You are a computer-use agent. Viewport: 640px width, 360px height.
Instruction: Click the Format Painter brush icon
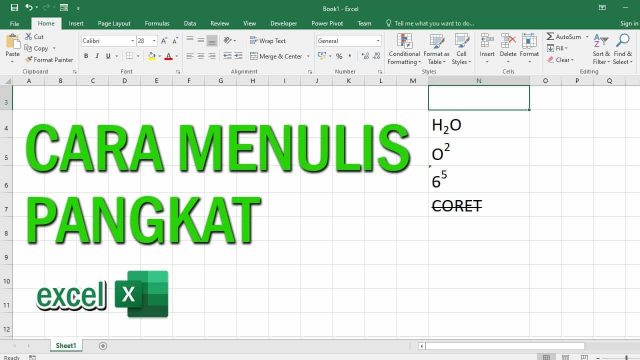tap(29, 60)
